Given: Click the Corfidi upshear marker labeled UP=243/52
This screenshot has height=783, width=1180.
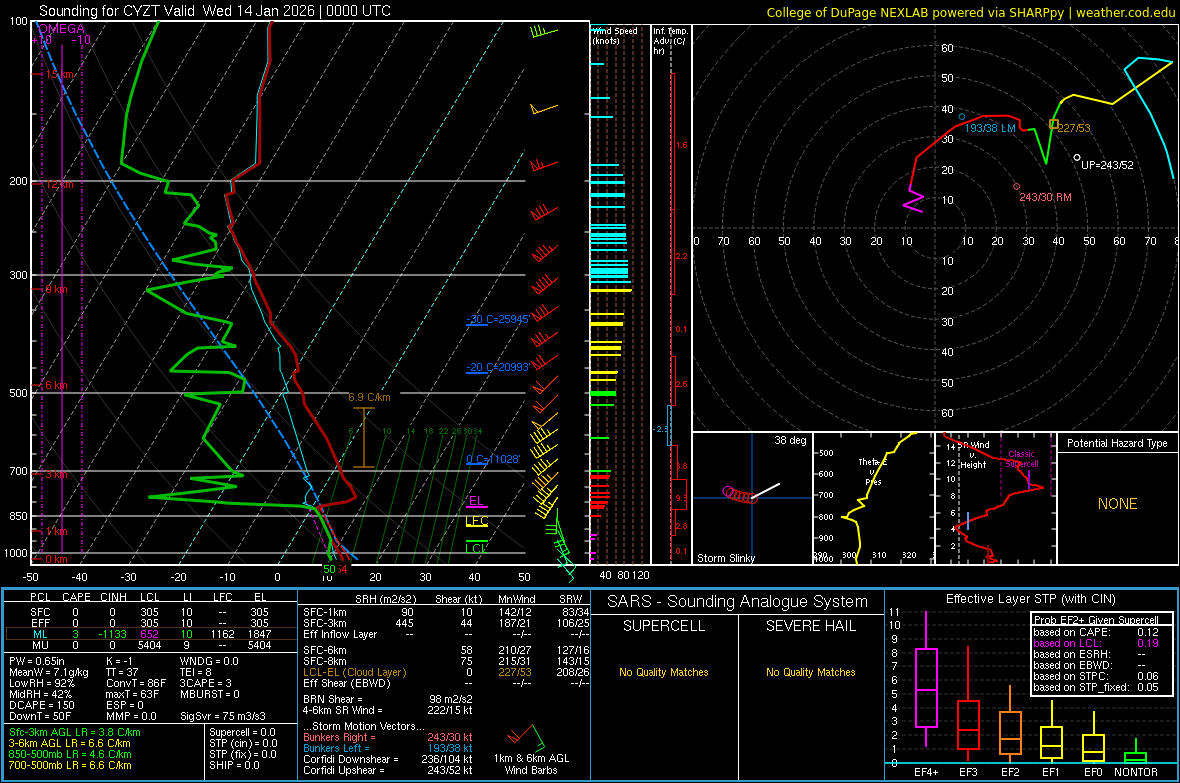Looking at the screenshot, I should (1078, 158).
